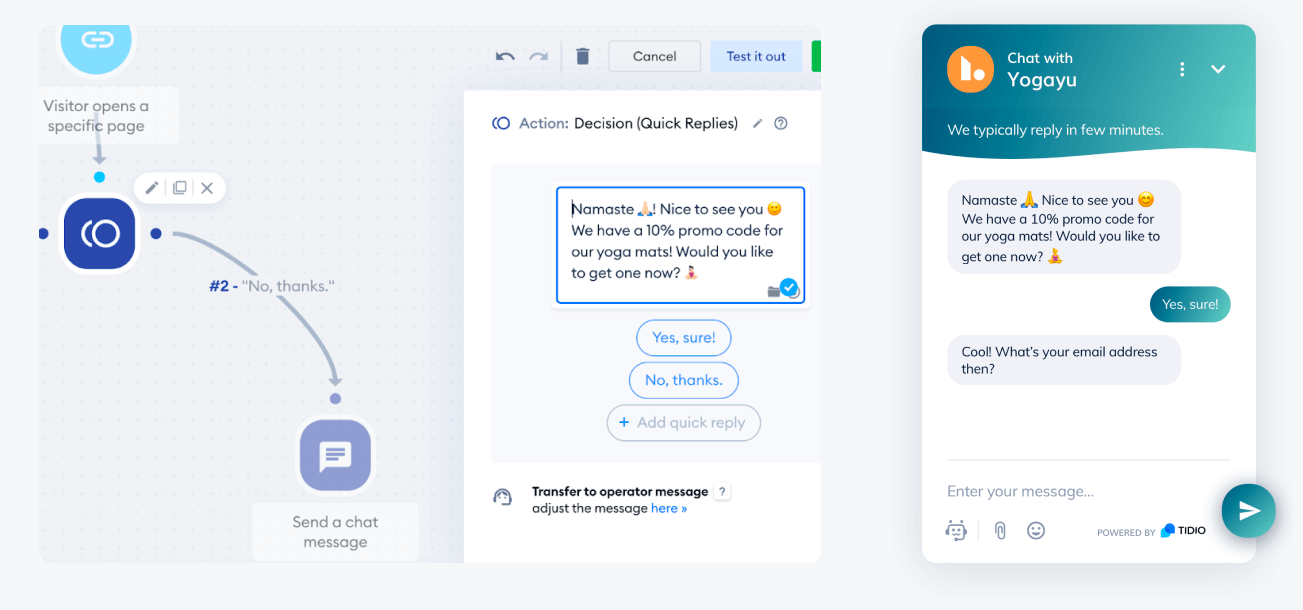
Task: Click the Cancel button
Action: tap(655, 56)
